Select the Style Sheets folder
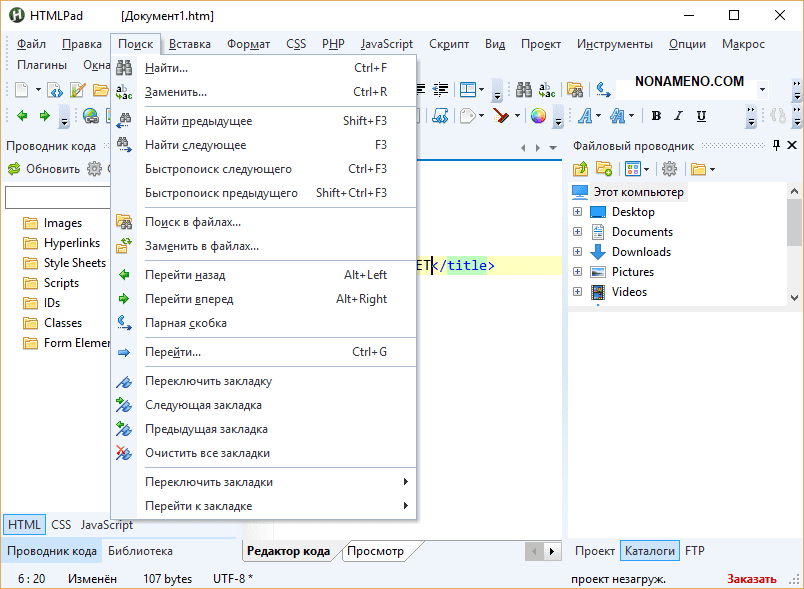Image resolution: width=804 pixels, height=589 pixels. (74, 263)
